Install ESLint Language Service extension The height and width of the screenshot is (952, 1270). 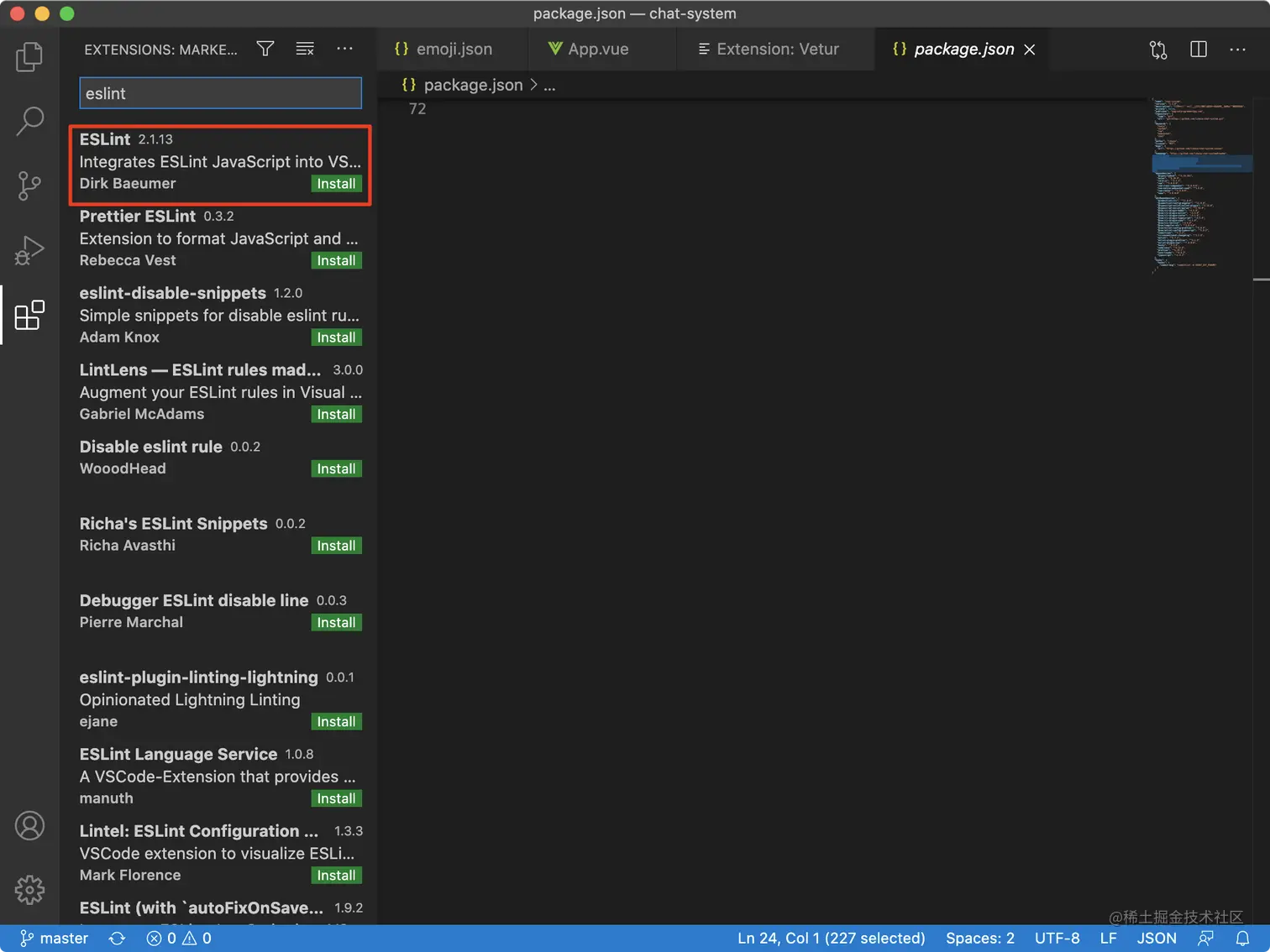tap(336, 798)
